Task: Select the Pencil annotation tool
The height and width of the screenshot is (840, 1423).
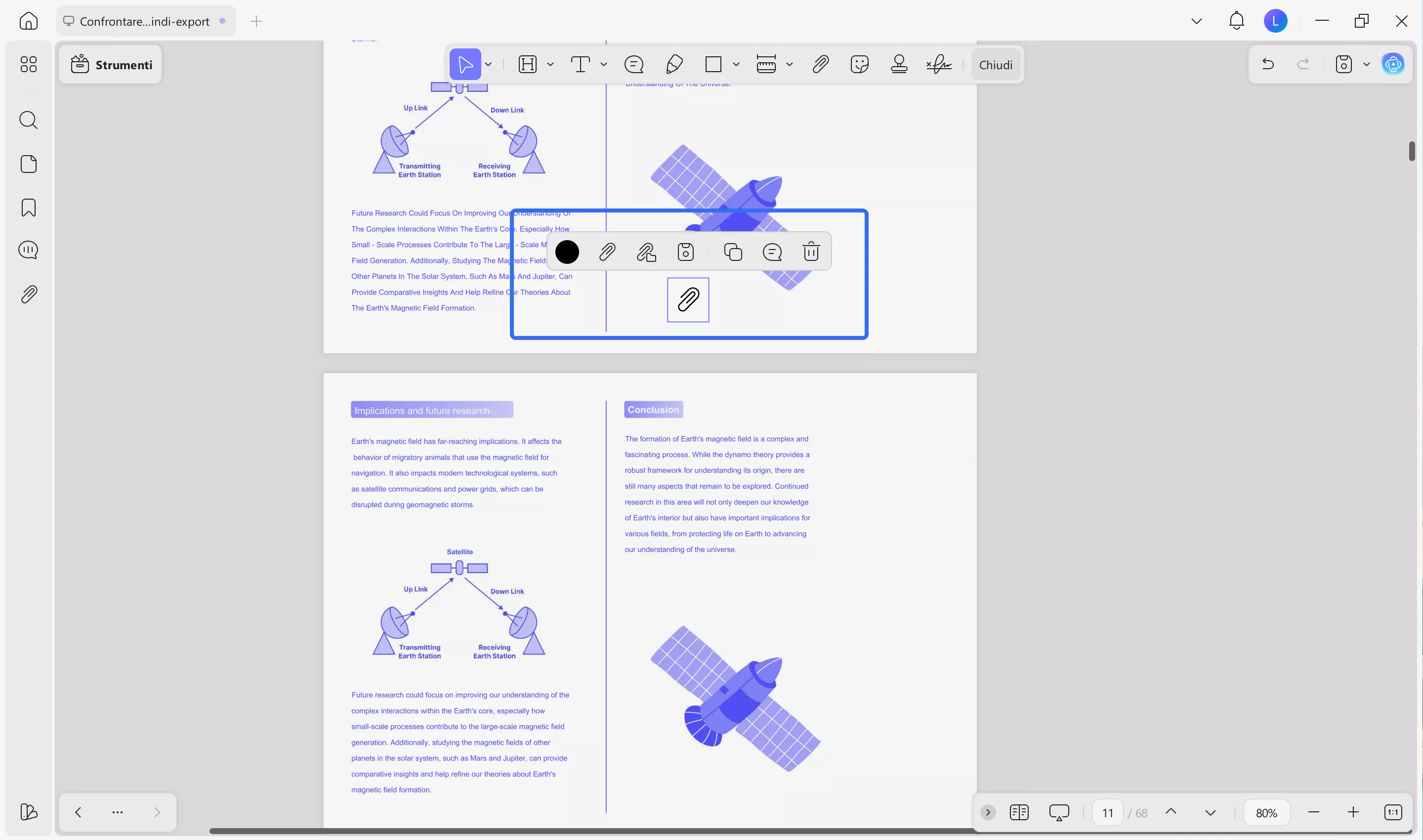Action: pyautogui.click(x=673, y=64)
